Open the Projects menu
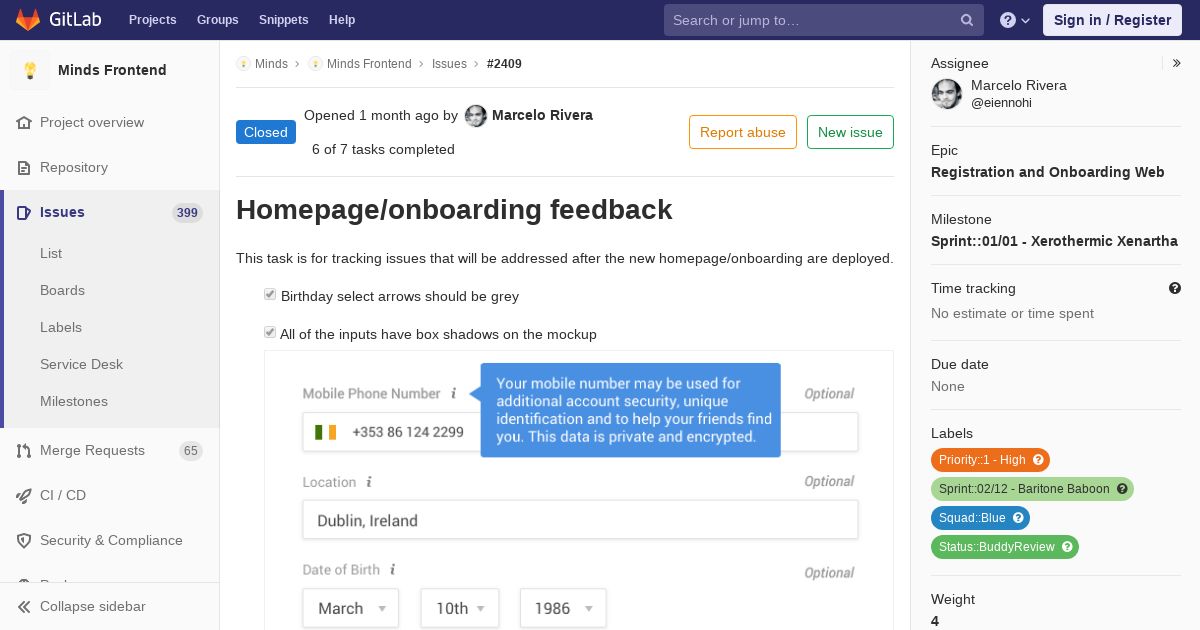 [x=153, y=20]
